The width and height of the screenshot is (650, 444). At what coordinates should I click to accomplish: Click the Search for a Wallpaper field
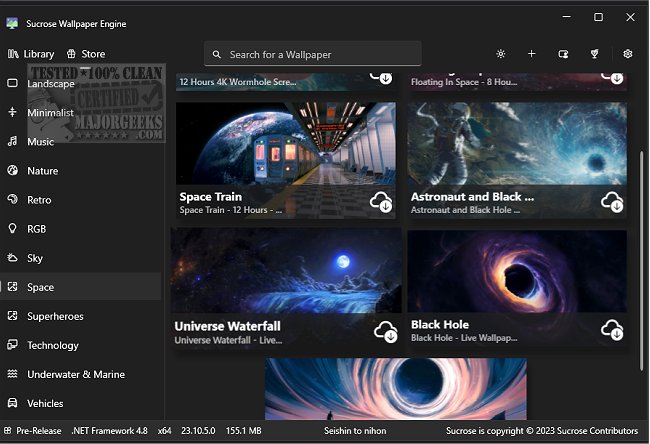tap(312, 54)
